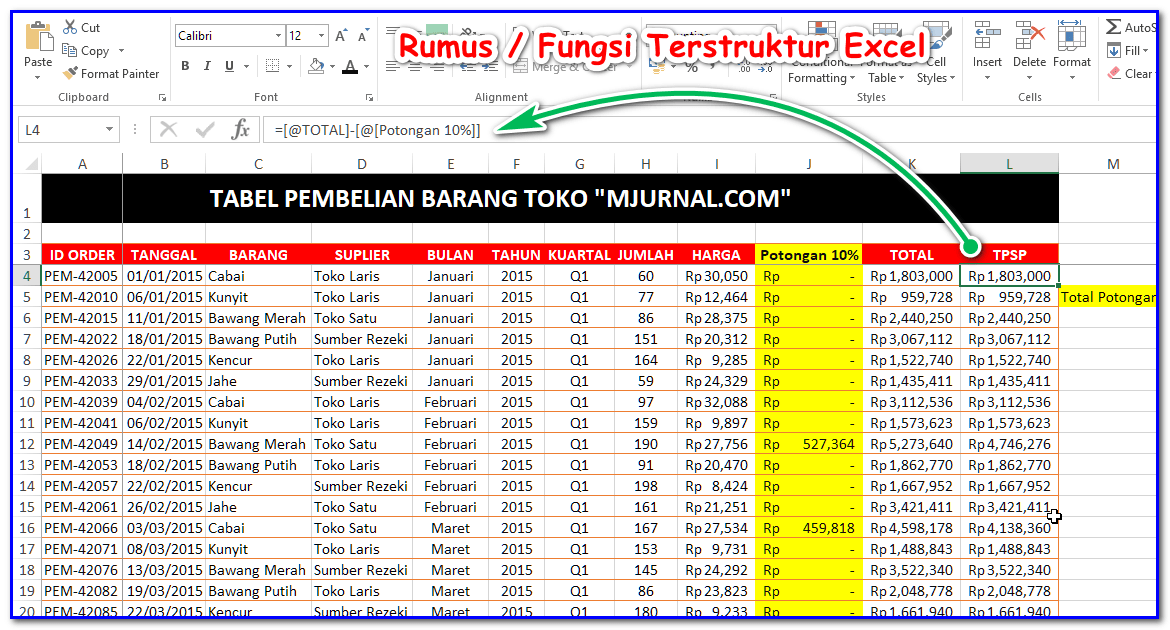
Task: Click the TPSP heading cell
Action: (1010, 255)
